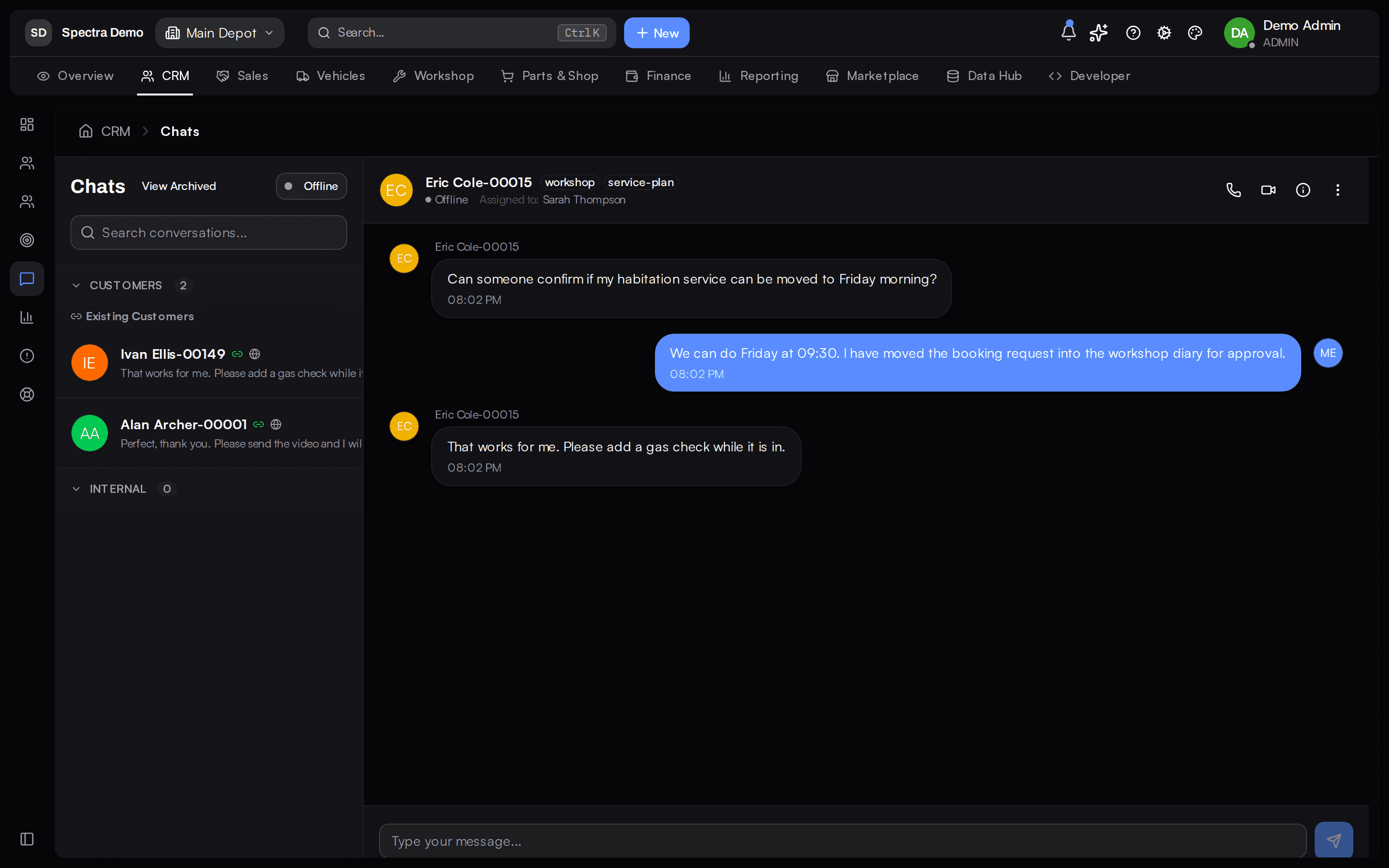
Task: Open the Ivan Ellis-00149 conversation
Action: pyautogui.click(x=209, y=363)
